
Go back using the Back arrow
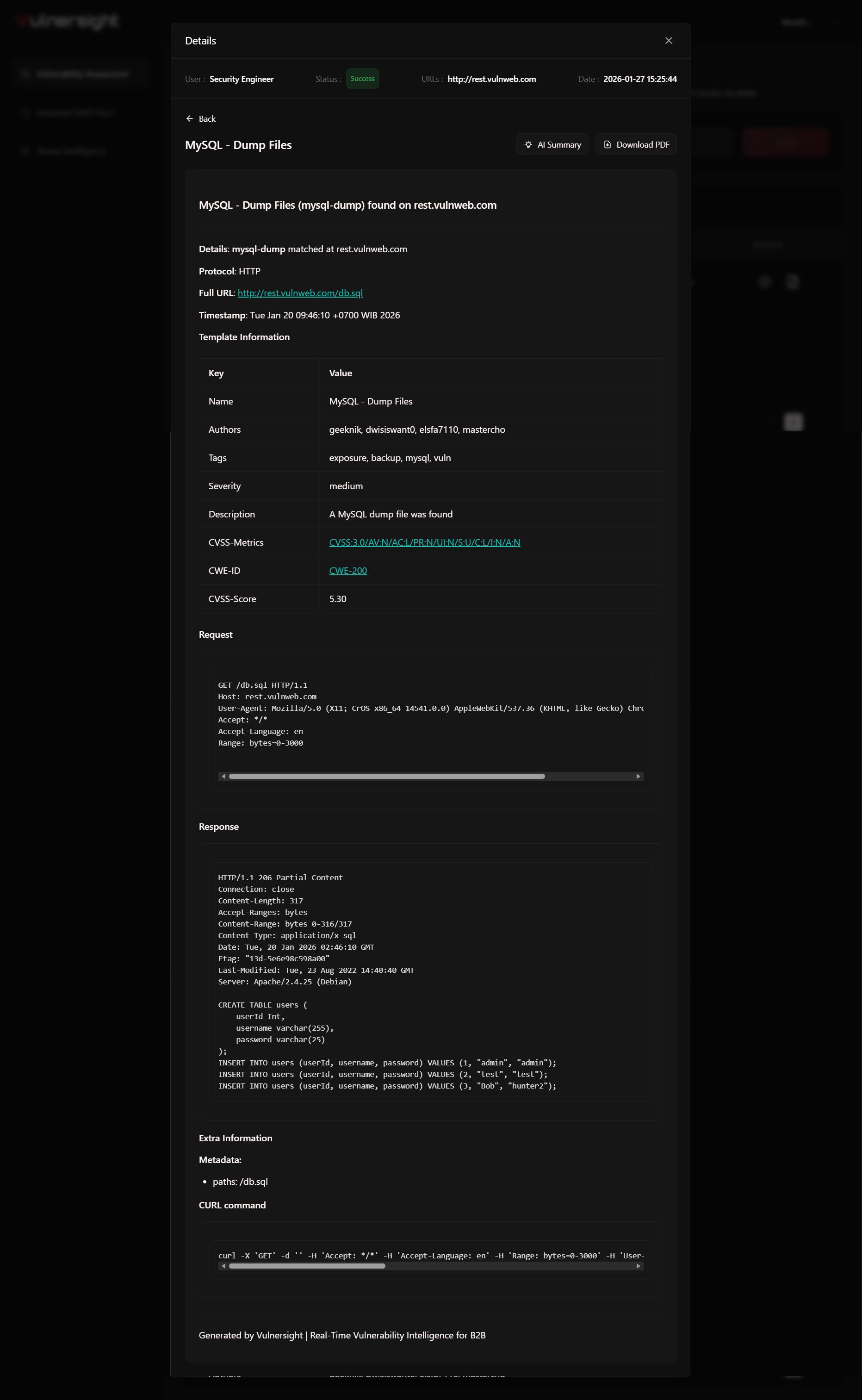pos(201,118)
